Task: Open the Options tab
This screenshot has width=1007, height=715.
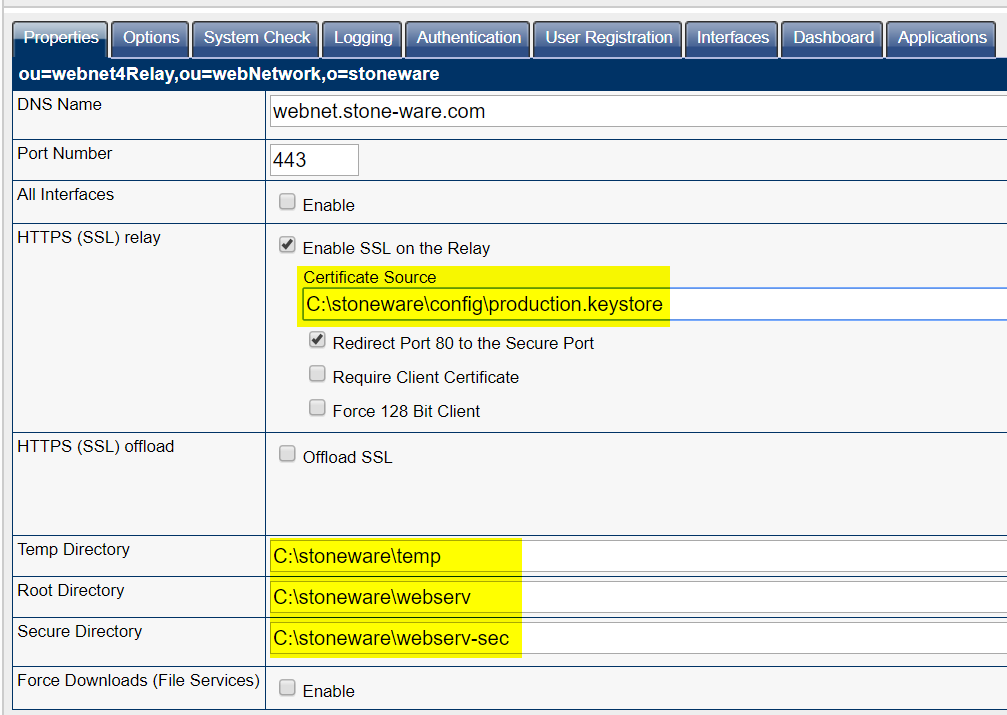Action: 151,39
